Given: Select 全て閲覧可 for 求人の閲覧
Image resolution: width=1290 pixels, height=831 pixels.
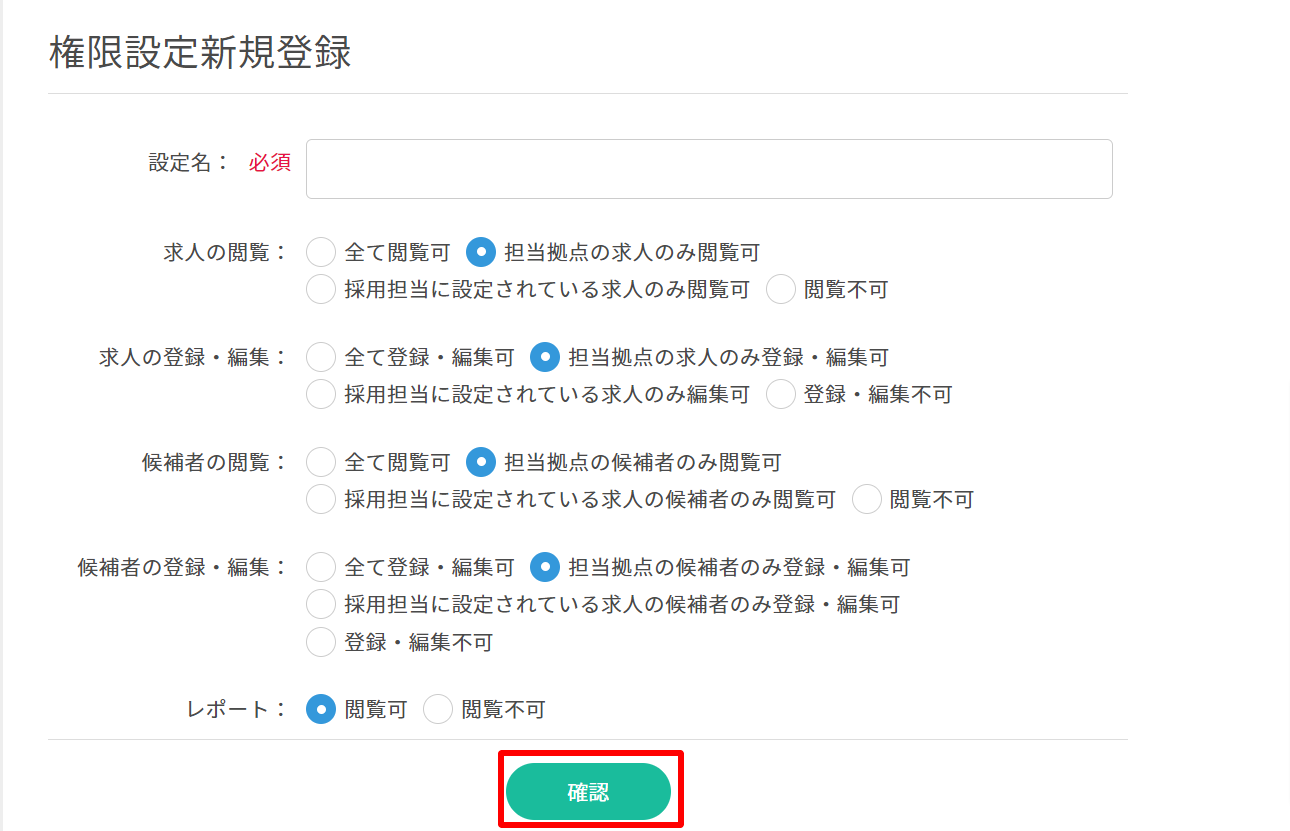Looking at the screenshot, I should click(x=321, y=253).
